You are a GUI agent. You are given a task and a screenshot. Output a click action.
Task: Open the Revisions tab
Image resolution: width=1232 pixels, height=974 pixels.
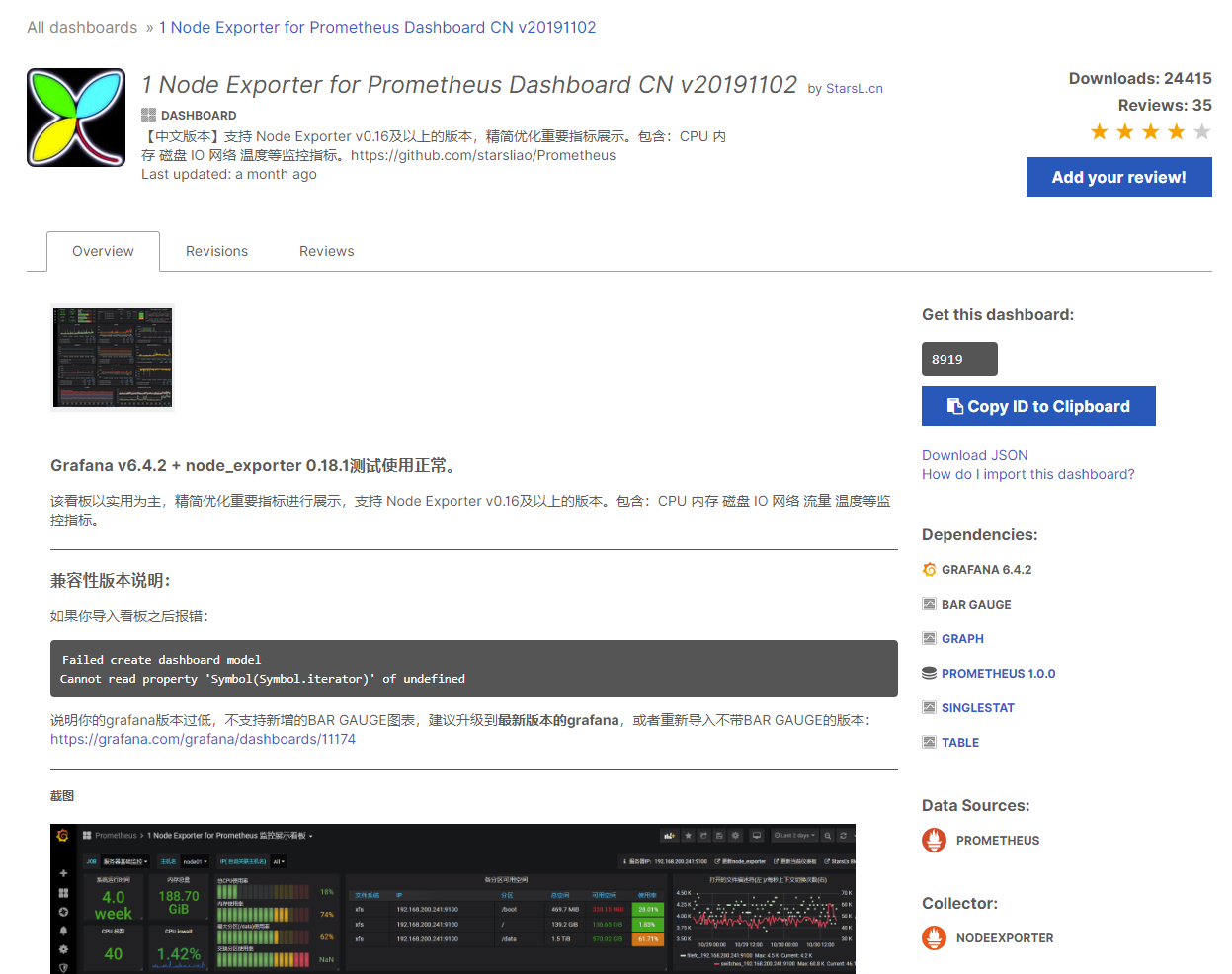[216, 251]
